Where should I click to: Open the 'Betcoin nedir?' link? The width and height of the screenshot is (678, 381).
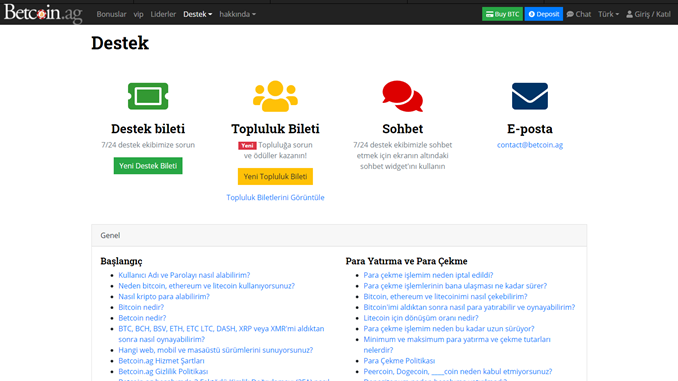tap(142, 318)
